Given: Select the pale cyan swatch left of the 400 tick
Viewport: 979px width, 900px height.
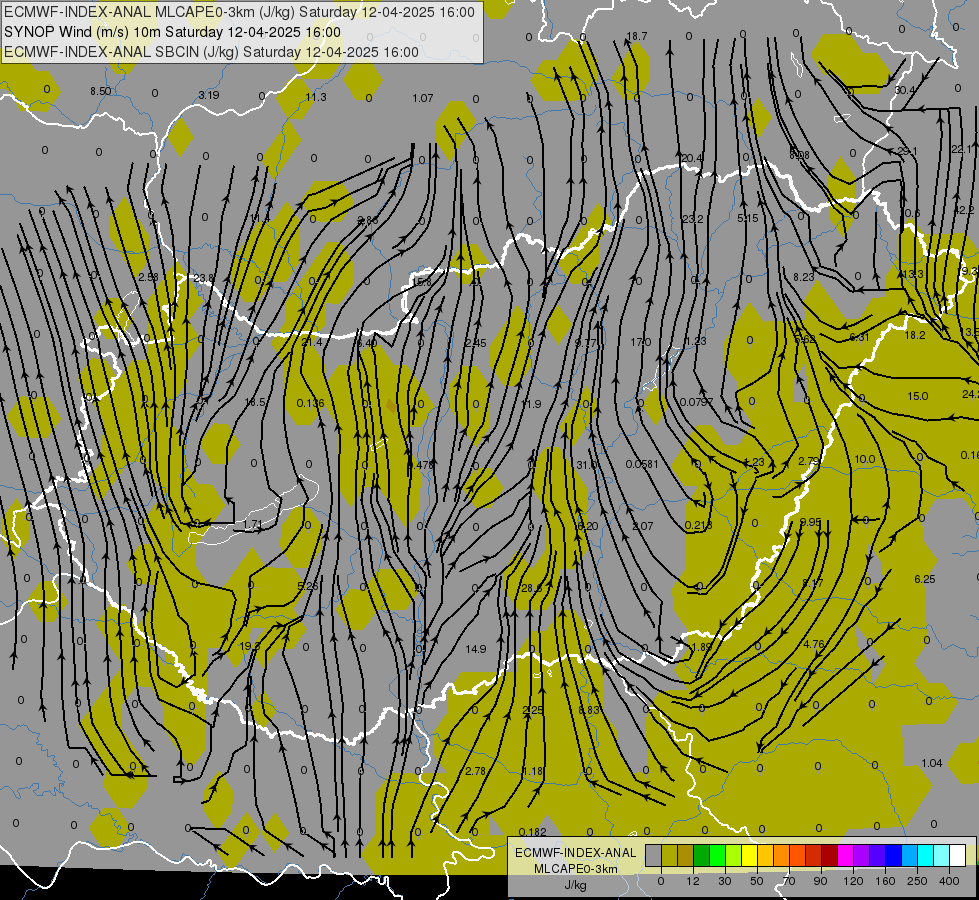Looking at the screenshot, I should pyautogui.click(x=941, y=856).
